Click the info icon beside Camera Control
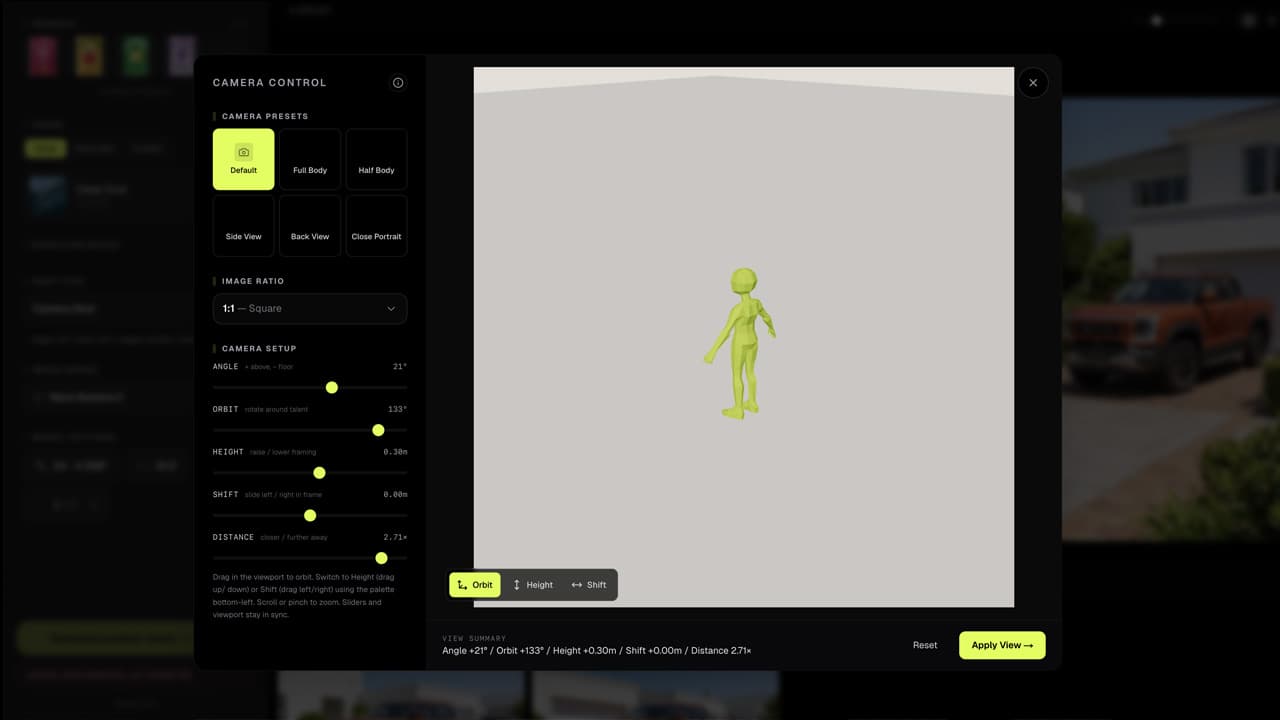Screen dimensions: 1280x720 point(398,83)
